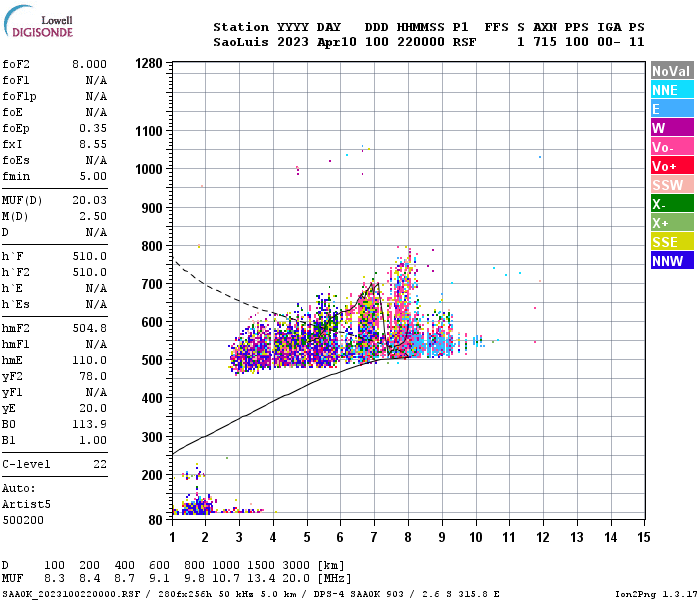Click the SaoLuis station name

[241, 42]
